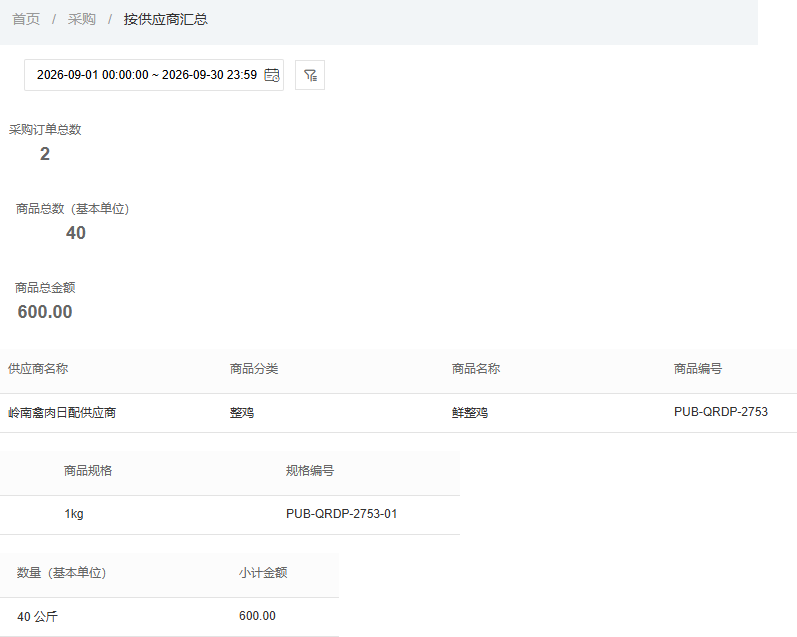Select product code PUB-QRDP-2753
797x637 pixels.
click(x=721, y=412)
